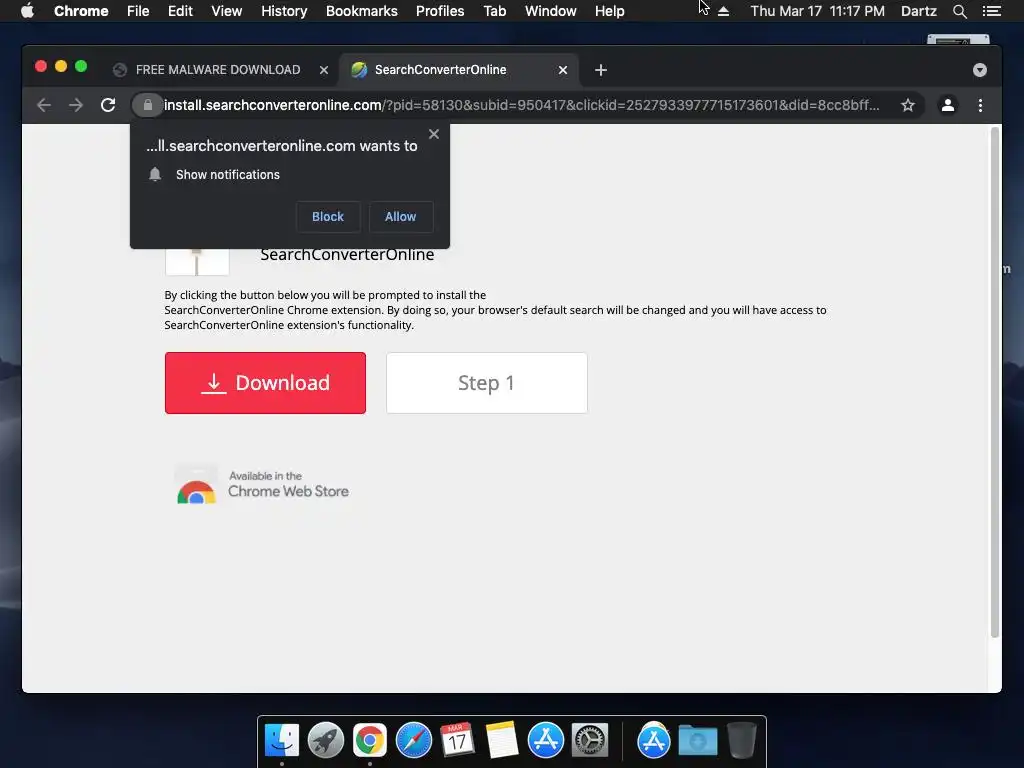
Task: Open the Apple menu
Action: click(27, 11)
